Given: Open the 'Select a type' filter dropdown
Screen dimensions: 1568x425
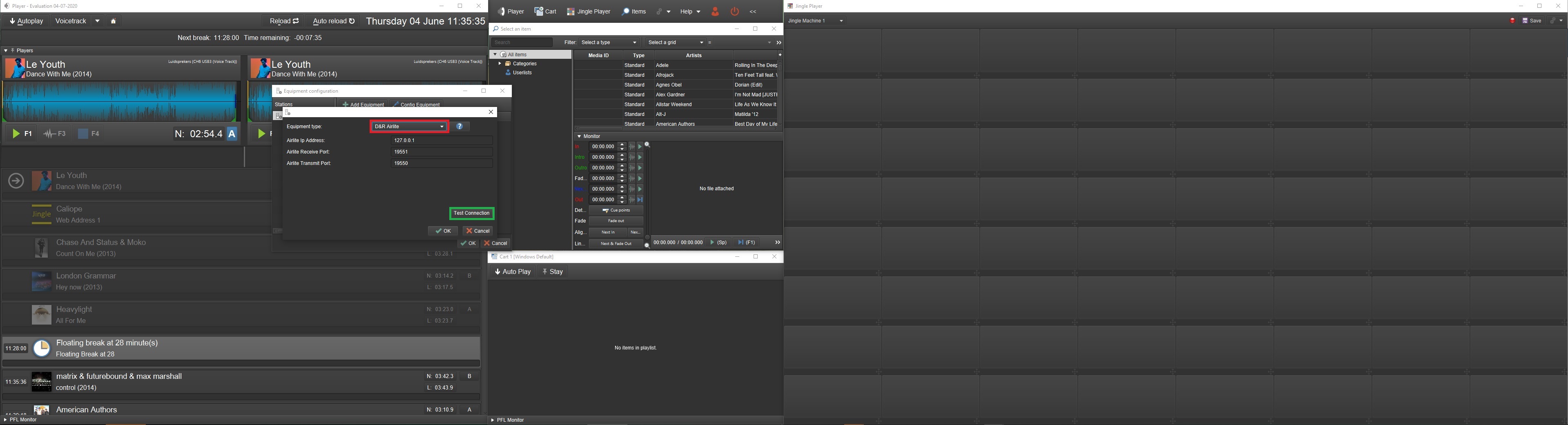Looking at the screenshot, I should 609,42.
